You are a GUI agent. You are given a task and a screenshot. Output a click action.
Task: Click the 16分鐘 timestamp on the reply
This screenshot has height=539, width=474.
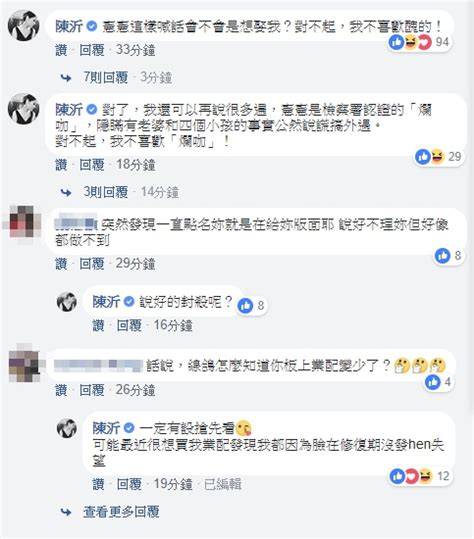click(173, 325)
